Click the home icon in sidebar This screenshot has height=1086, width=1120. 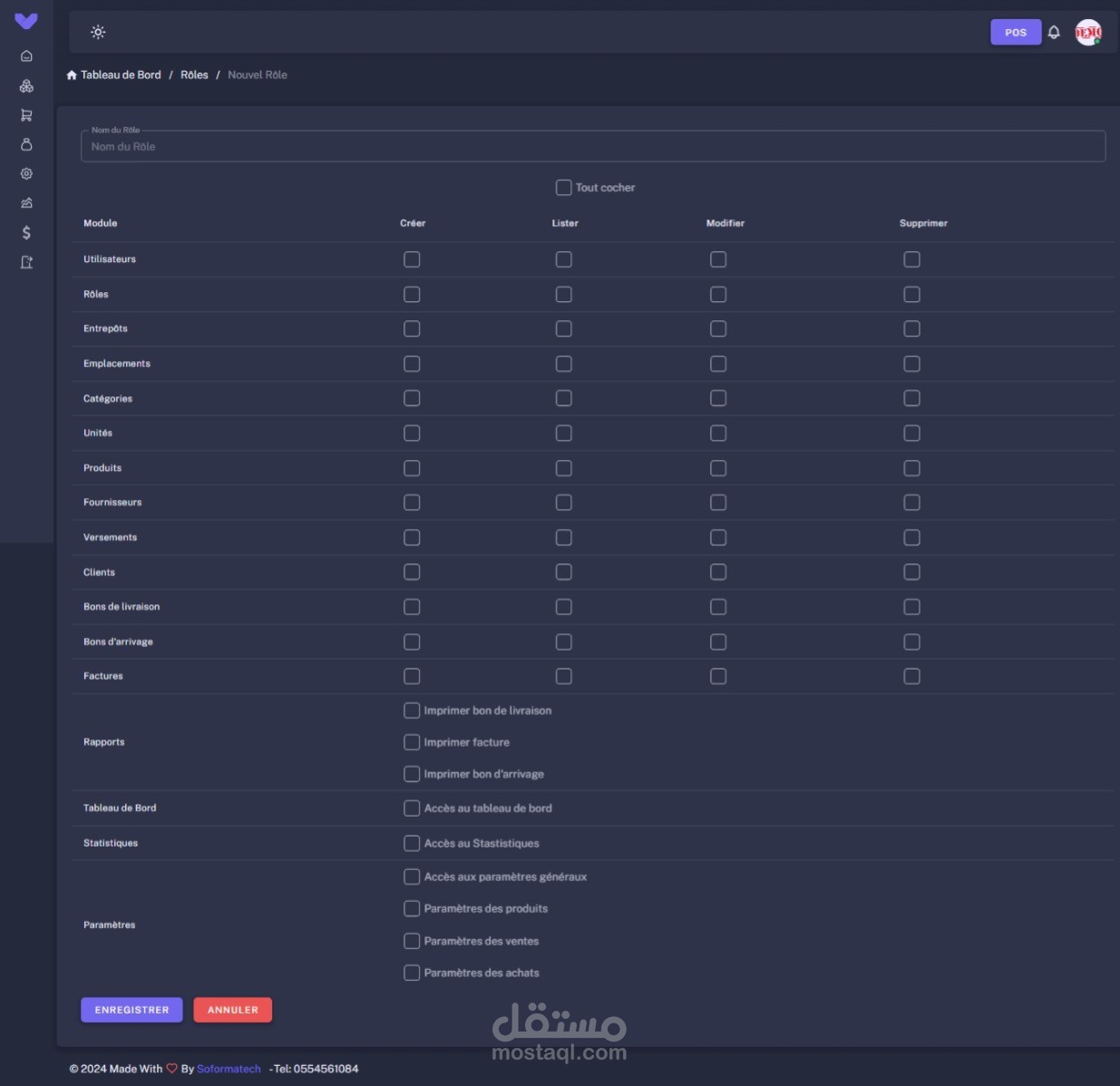(x=26, y=56)
